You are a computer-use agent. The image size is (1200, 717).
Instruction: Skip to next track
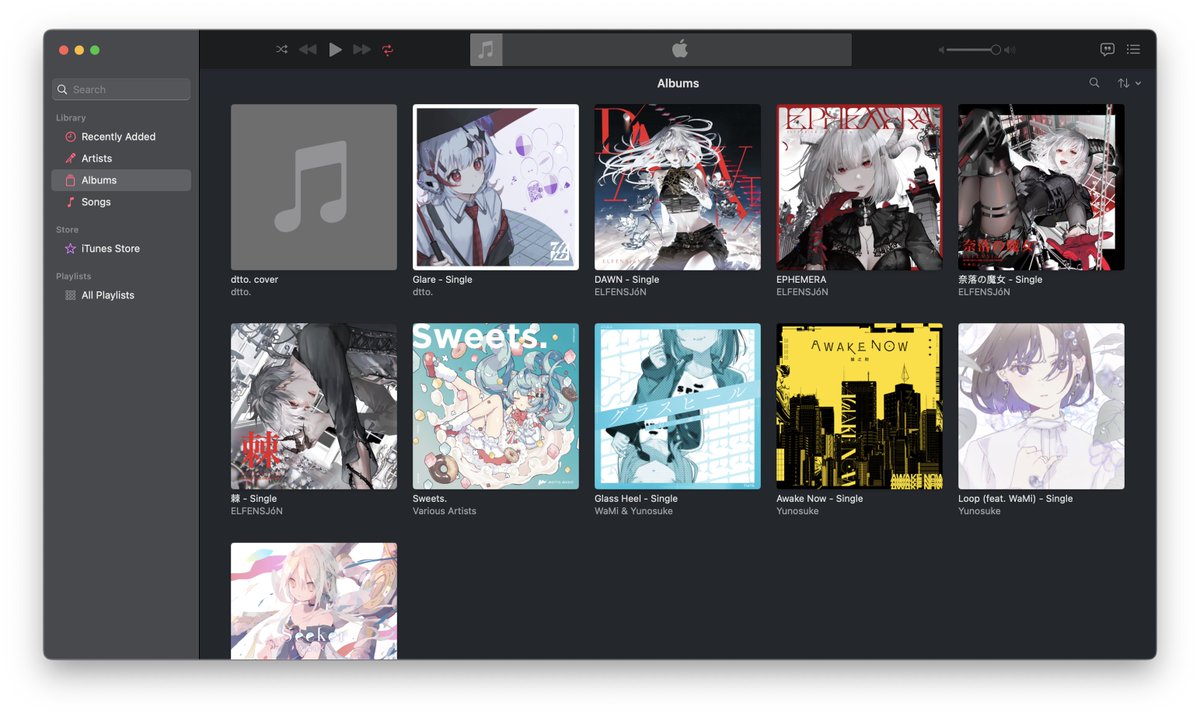(362, 49)
